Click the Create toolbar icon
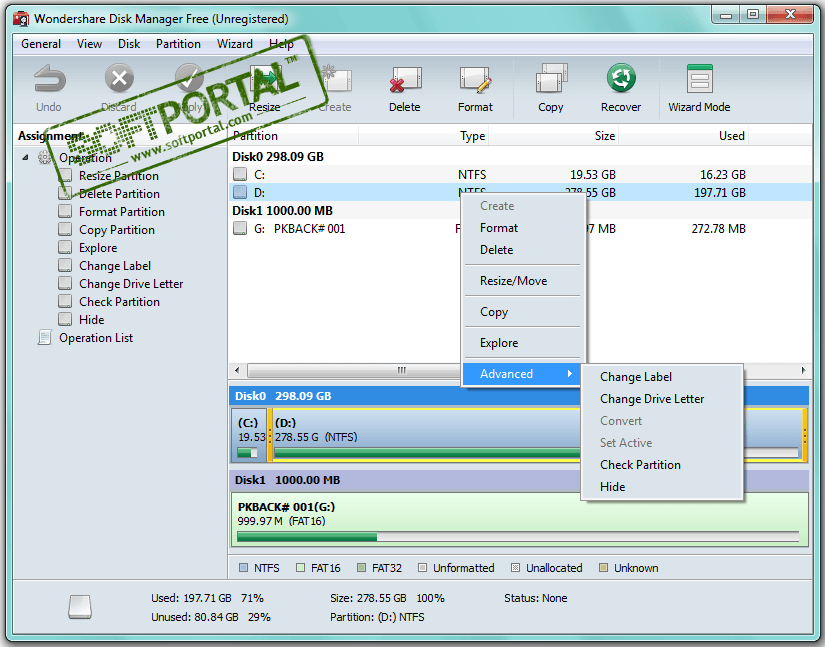This screenshot has width=825, height=647. 336,79
